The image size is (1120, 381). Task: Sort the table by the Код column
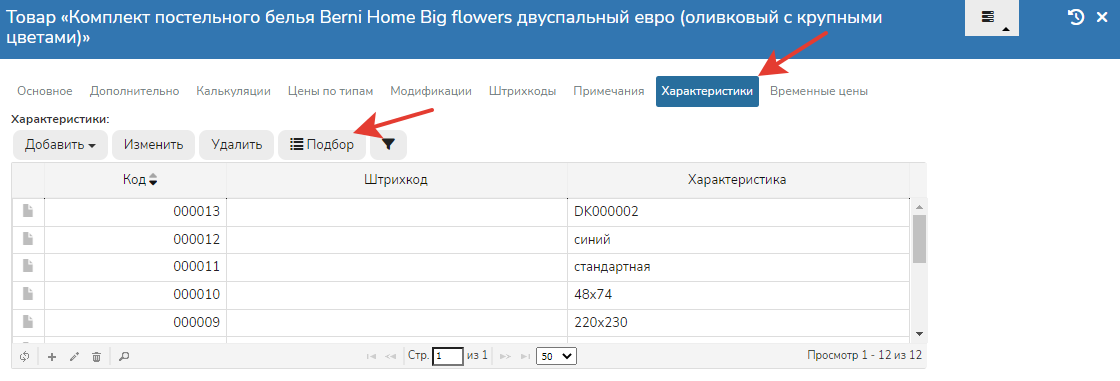pos(136,180)
